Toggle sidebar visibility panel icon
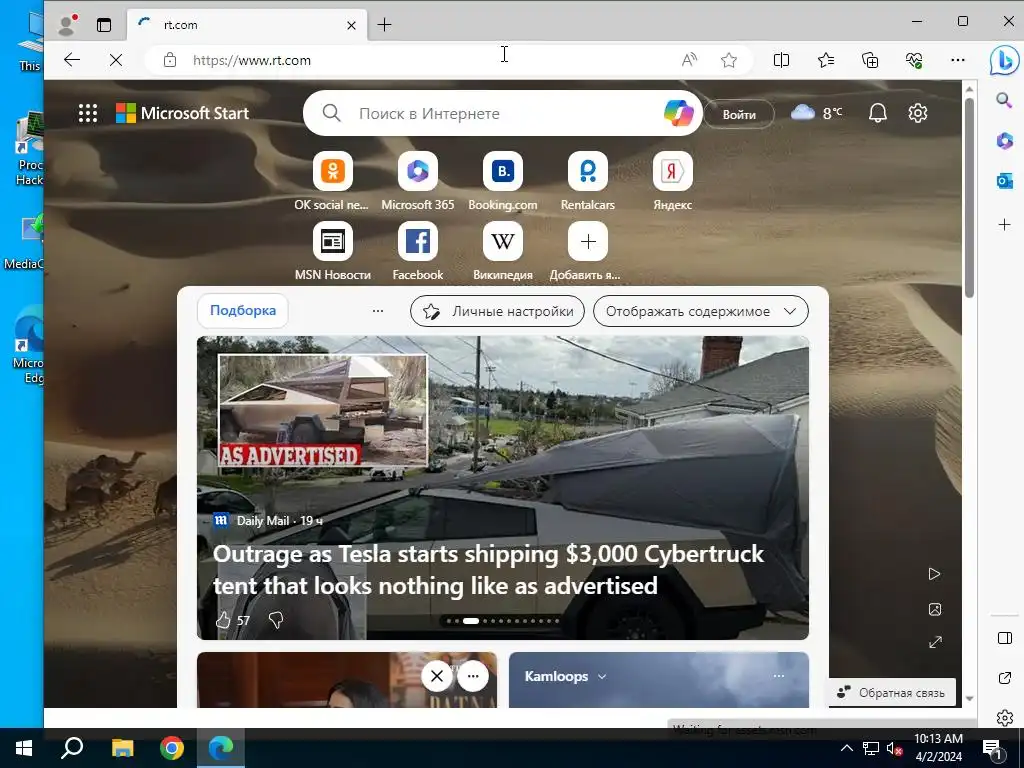The image size is (1024, 768). (x=1005, y=638)
